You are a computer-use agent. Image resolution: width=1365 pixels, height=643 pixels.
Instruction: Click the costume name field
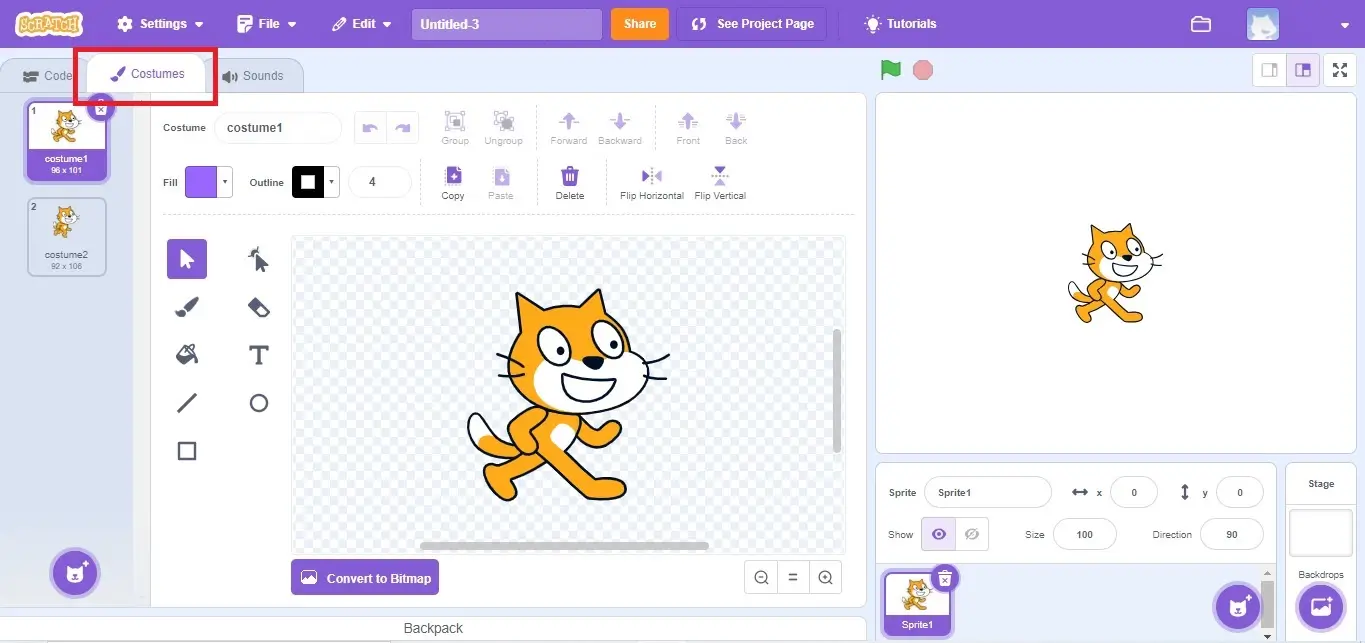pyautogui.click(x=278, y=128)
